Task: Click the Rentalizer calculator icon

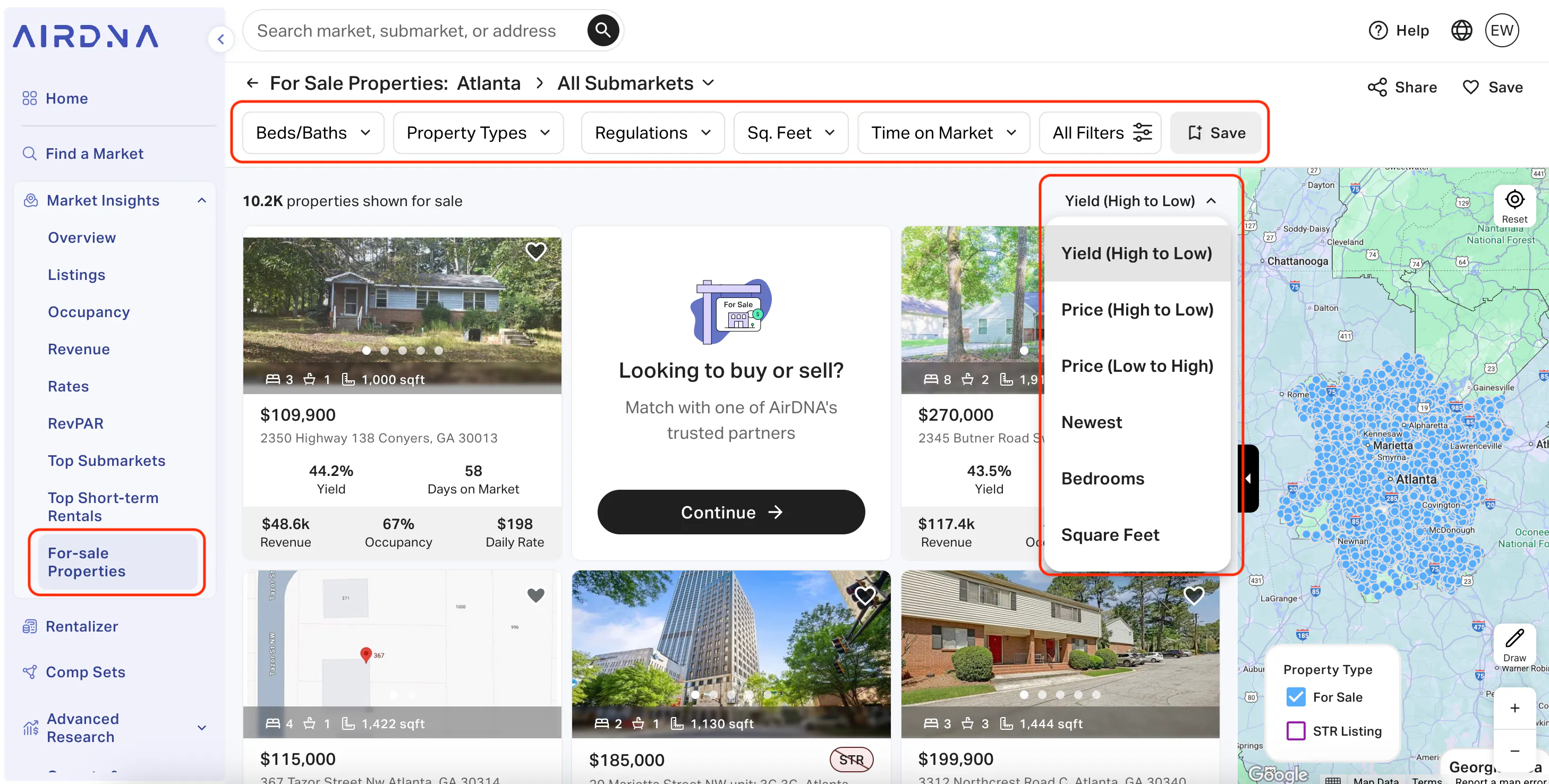Action: coord(29,626)
